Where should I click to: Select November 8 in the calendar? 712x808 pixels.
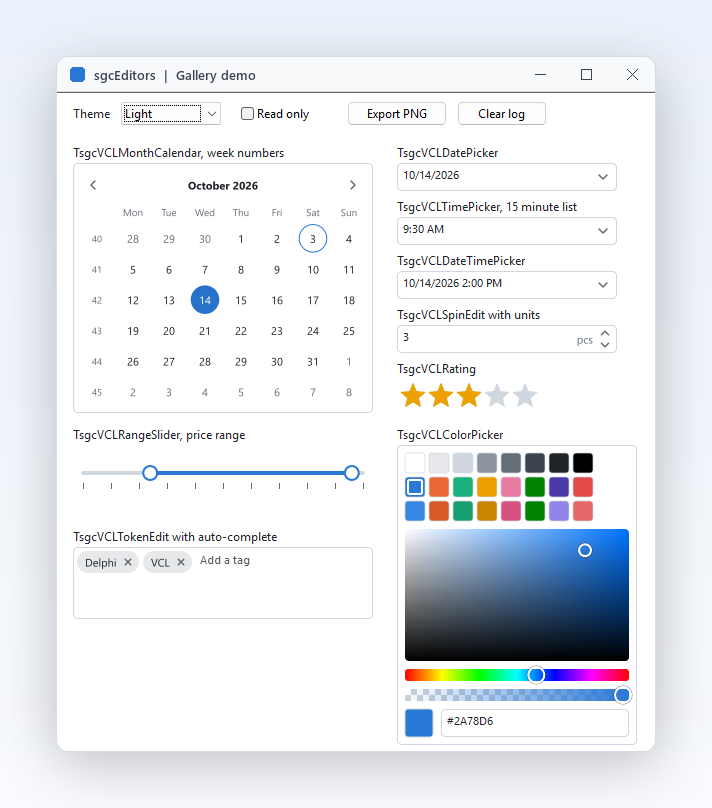coord(349,393)
